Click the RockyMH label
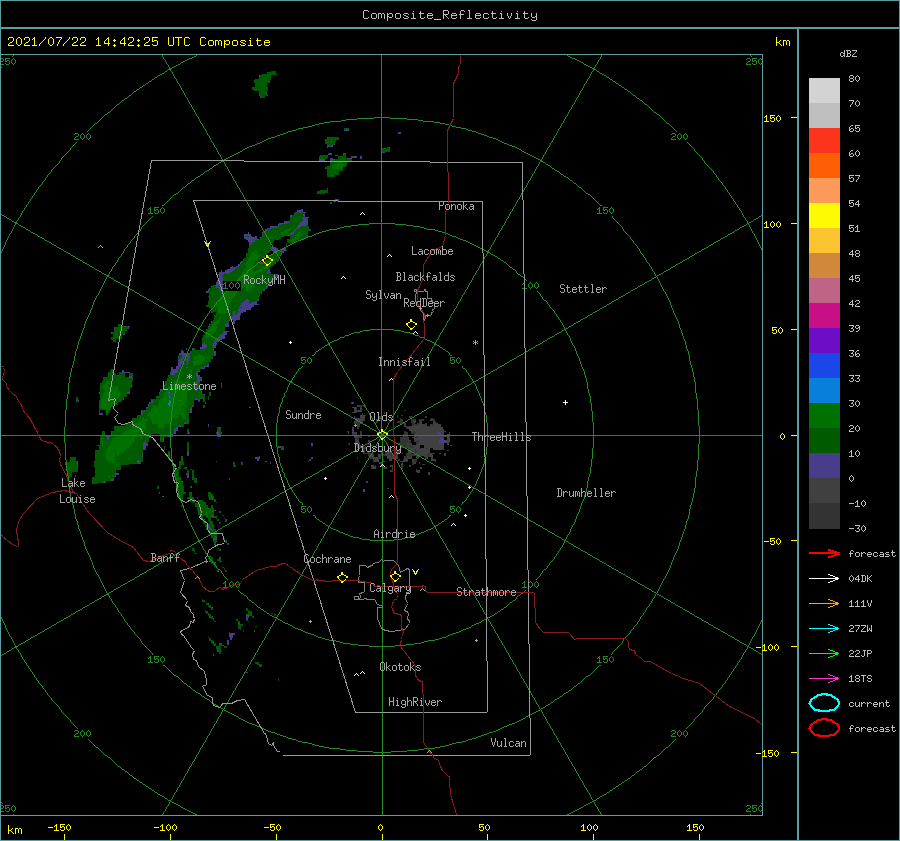Screen dimensions: 900x841 [264, 280]
